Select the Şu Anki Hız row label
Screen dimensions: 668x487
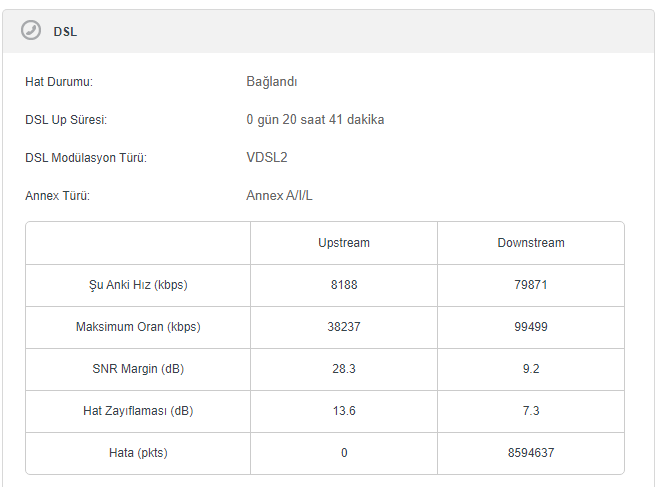point(138,285)
